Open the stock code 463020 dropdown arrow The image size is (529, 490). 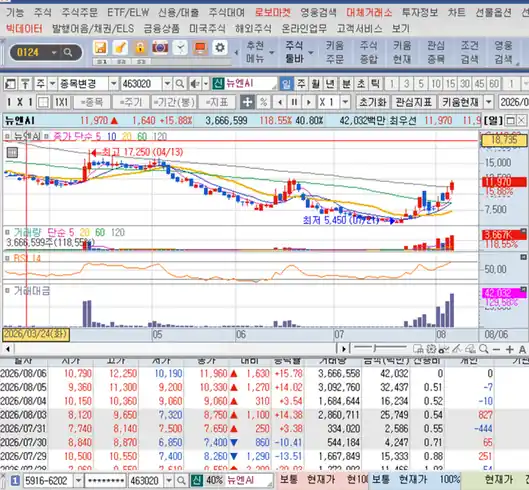tap(167, 84)
